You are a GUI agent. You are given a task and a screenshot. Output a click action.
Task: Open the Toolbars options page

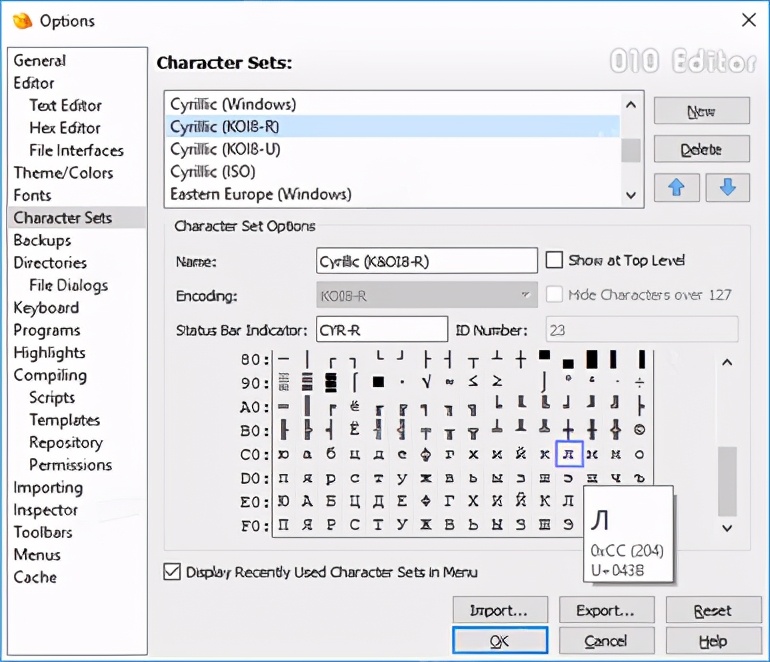(43, 532)
